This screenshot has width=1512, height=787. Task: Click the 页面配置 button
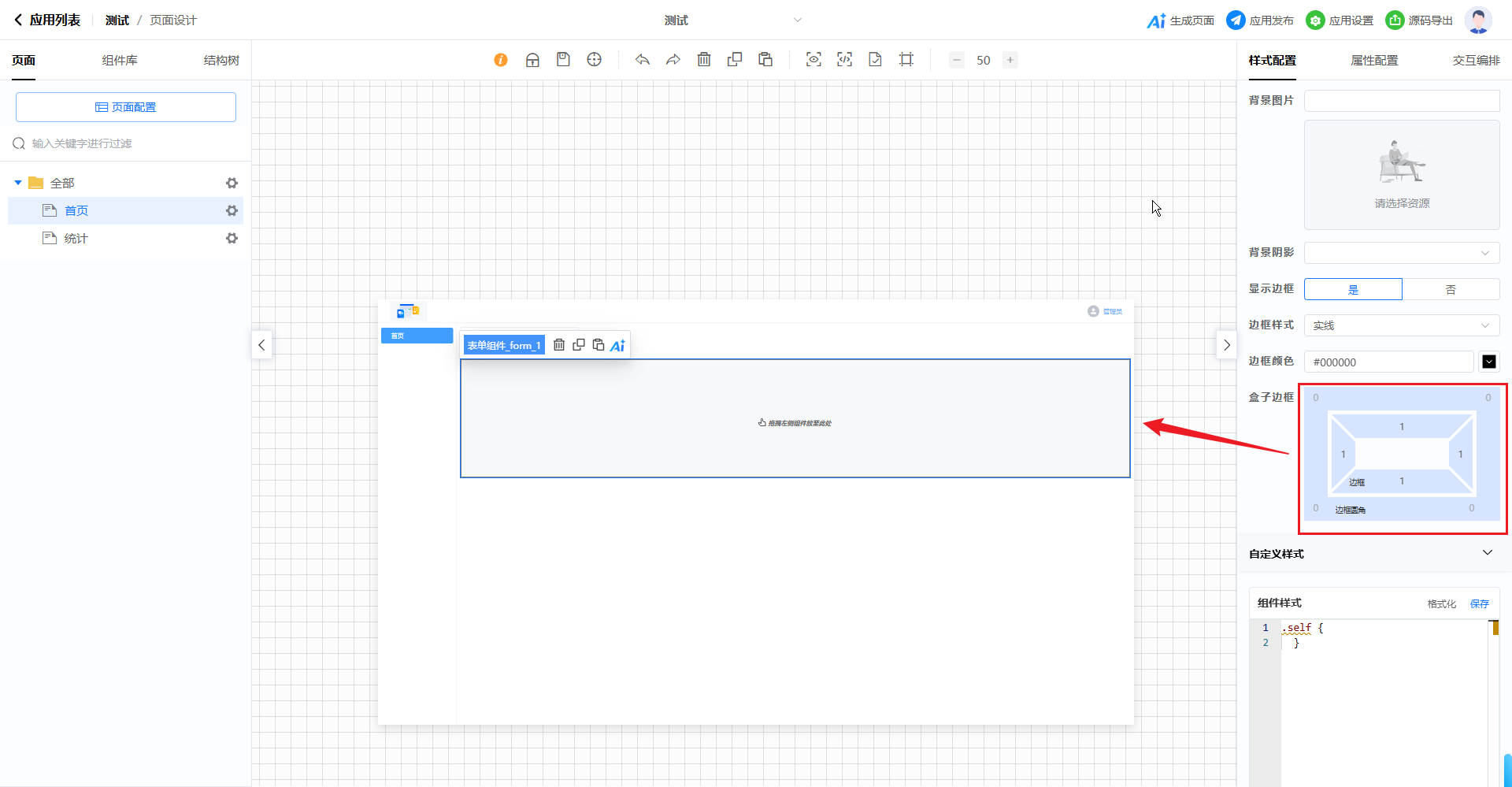pyautogui.click(x=126, y=107)
